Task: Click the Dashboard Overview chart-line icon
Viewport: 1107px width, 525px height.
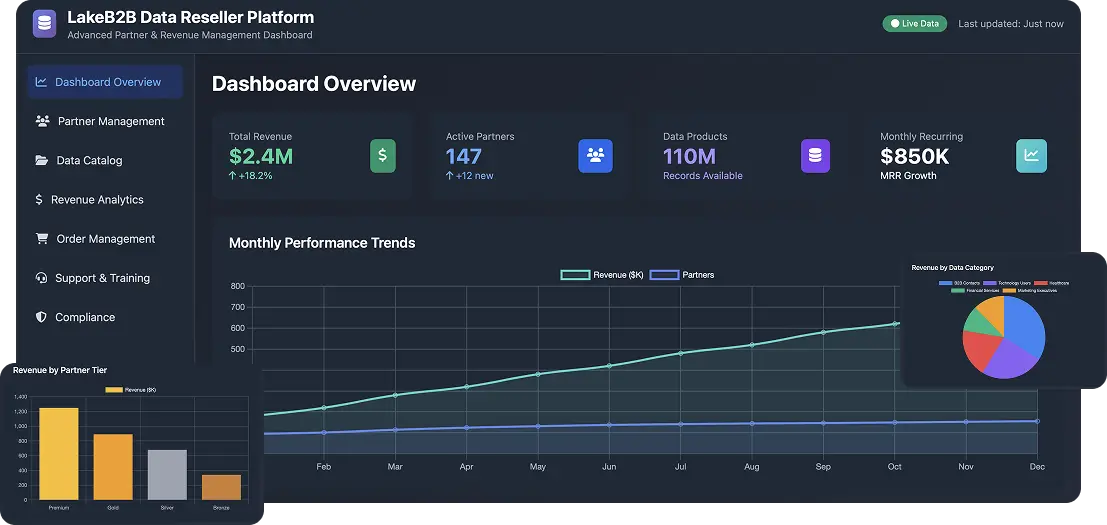Action: pyautogui.click(x=41, y=82)
